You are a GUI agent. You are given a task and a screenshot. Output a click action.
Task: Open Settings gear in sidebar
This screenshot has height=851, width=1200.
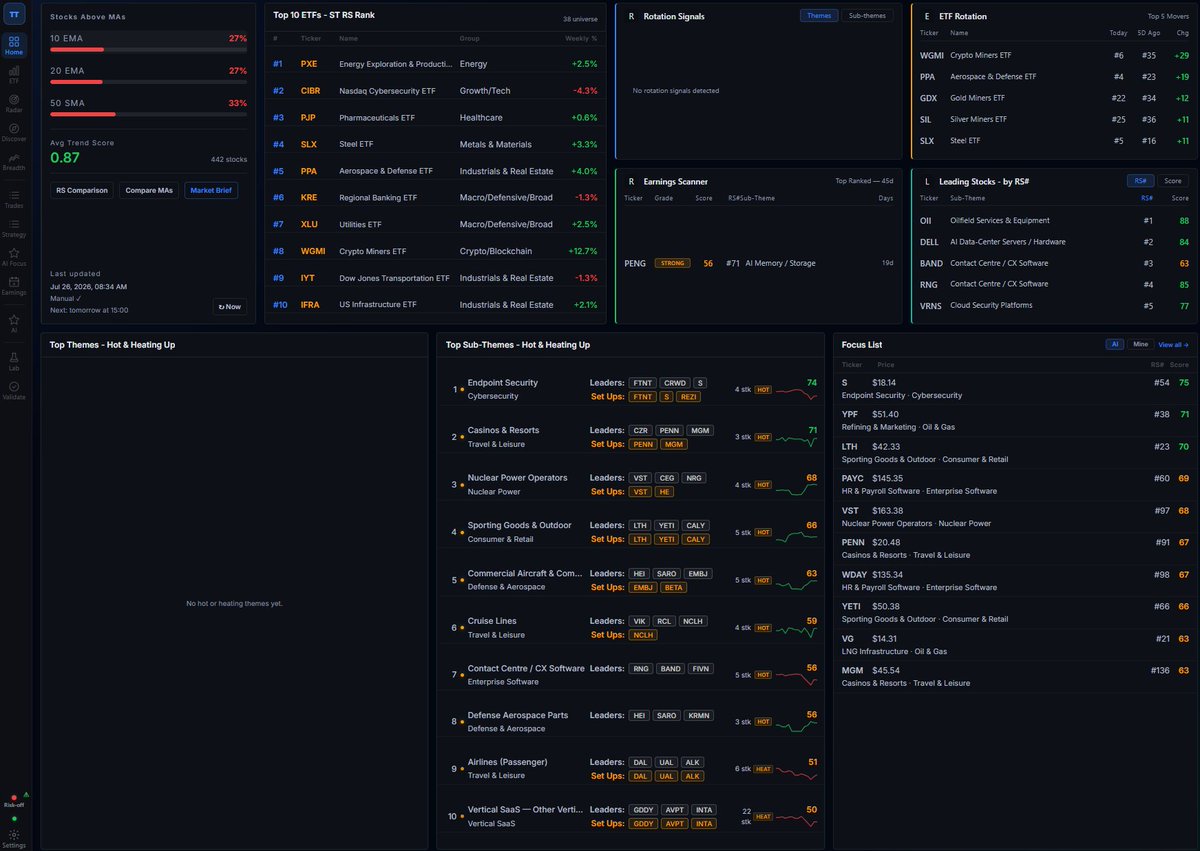14,837
